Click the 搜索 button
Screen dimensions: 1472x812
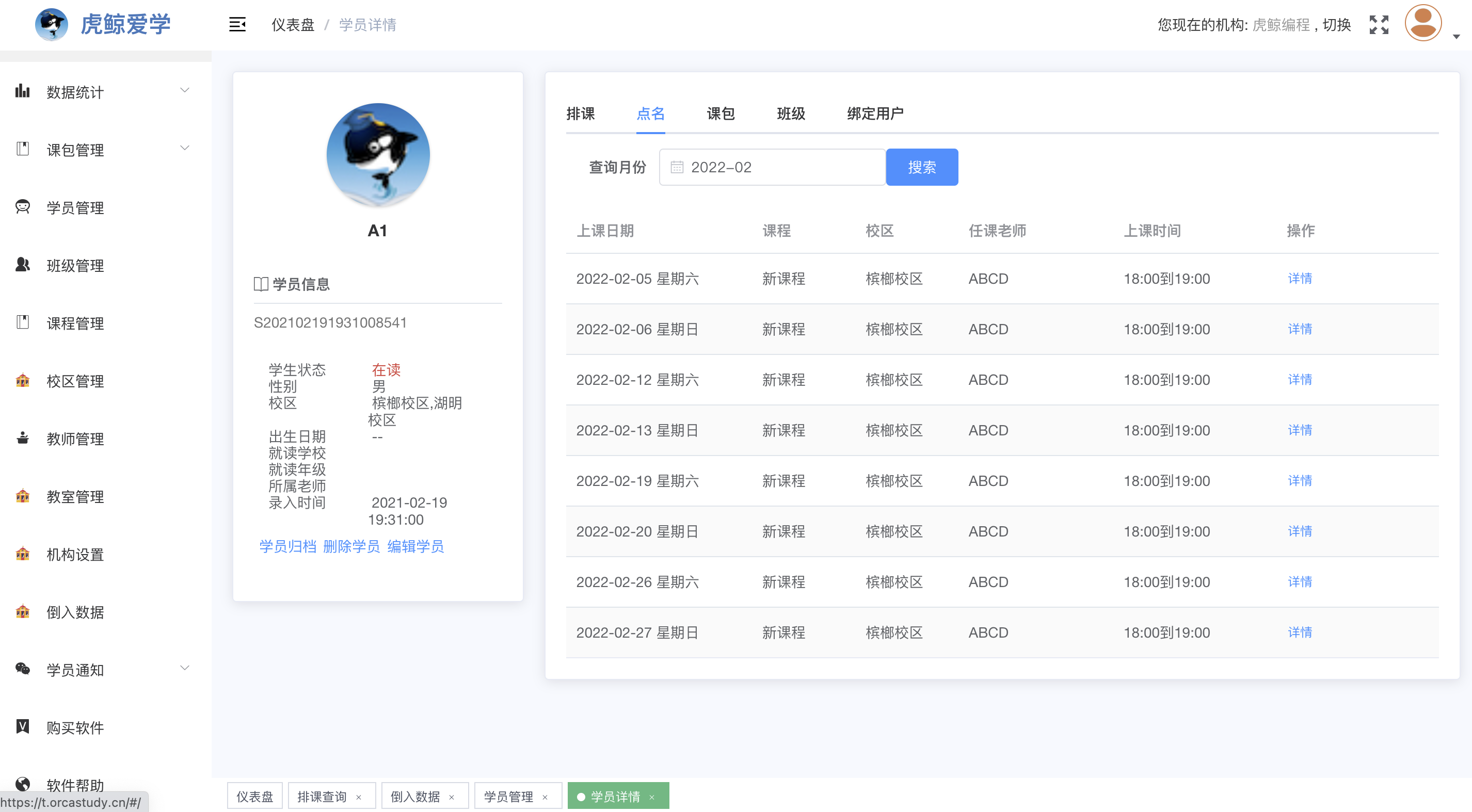coord(922,167)
